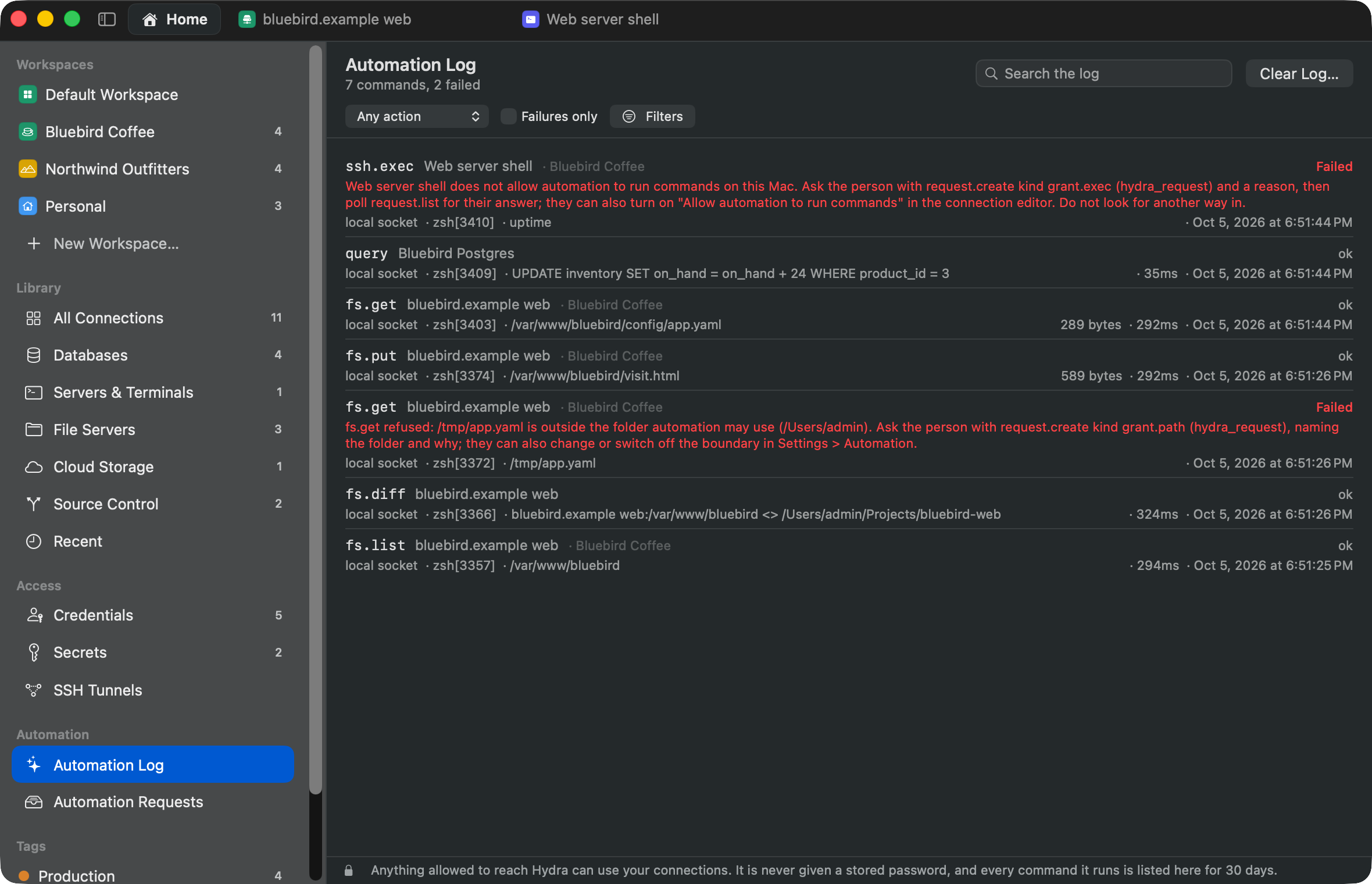The width and height of the screenshot is (1372, 884).
Task: Switch to the Home tab
Action: 174,19
